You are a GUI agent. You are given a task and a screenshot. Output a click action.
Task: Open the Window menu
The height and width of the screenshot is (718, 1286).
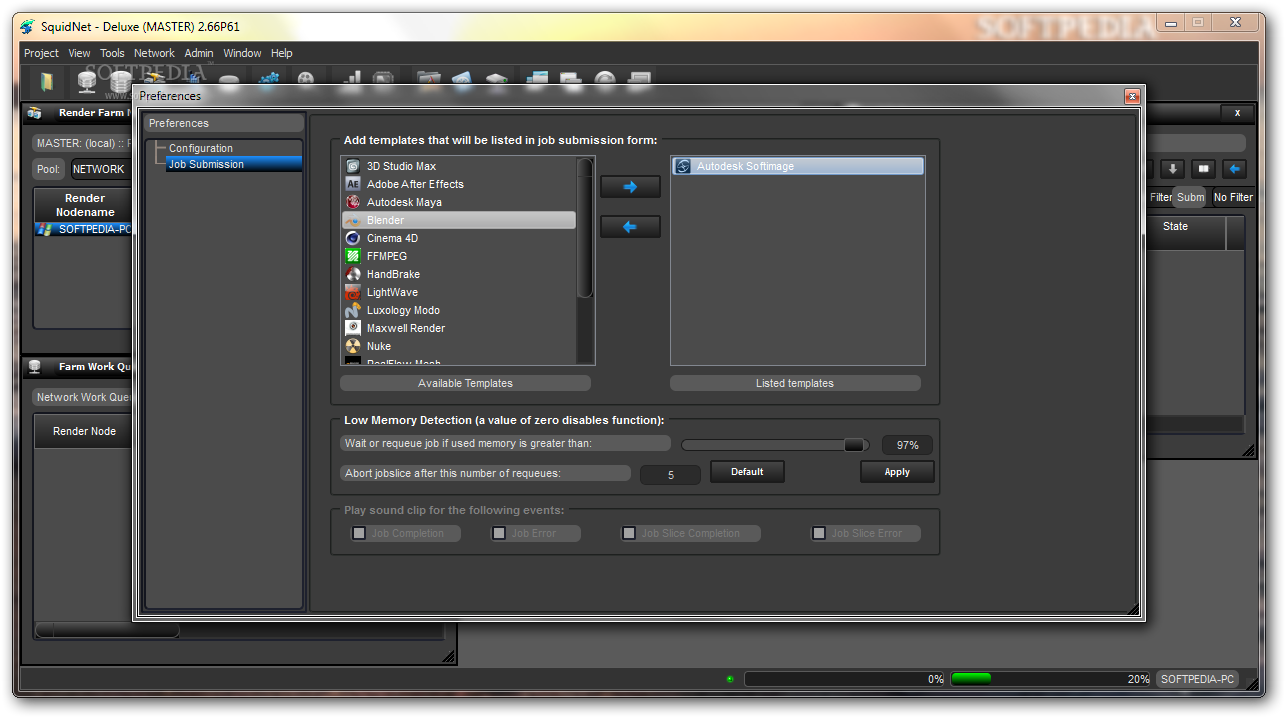tap(242, 53)
